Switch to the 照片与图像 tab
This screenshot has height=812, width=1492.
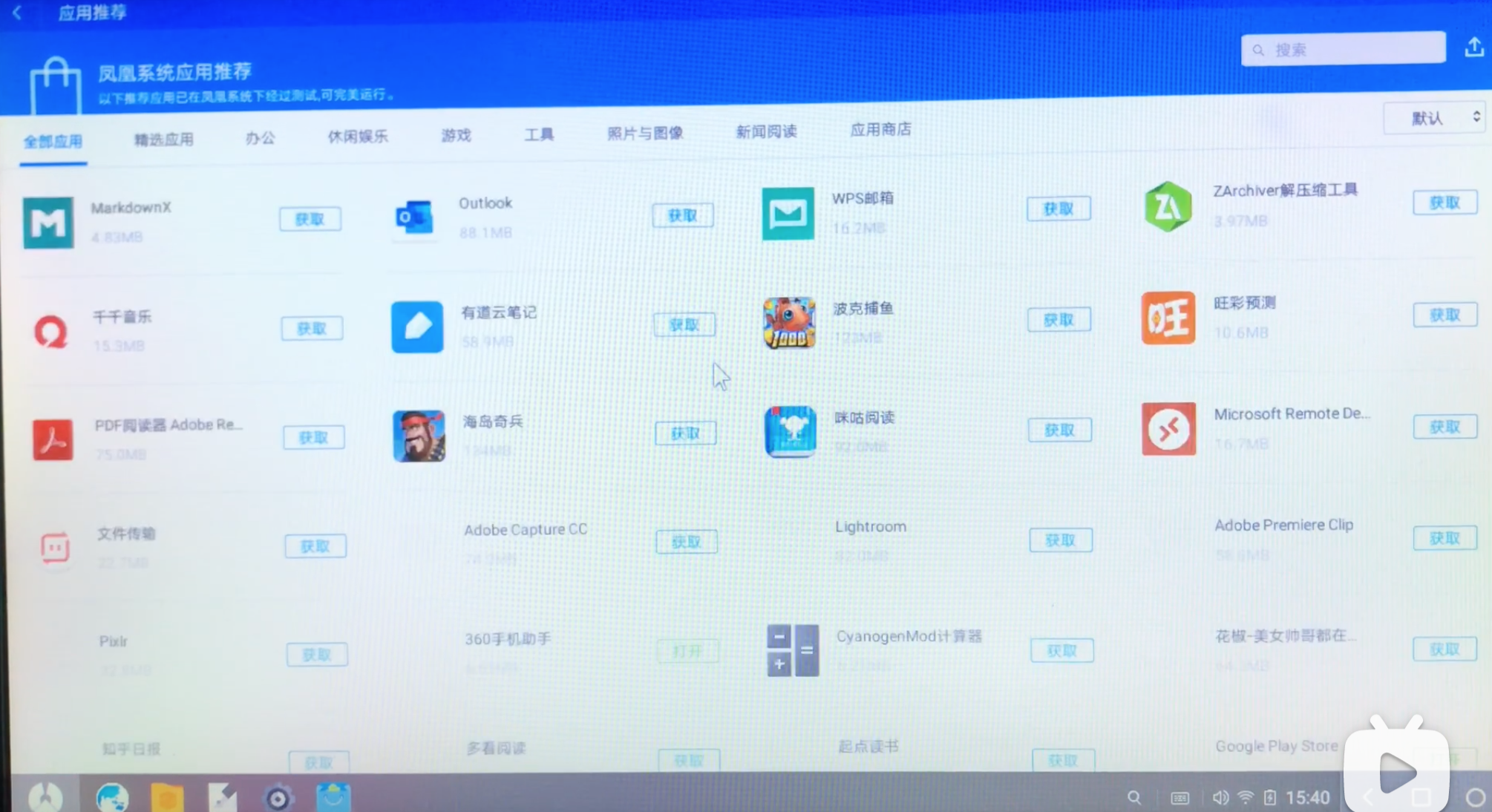pyautogui.click(x=644, y=133)
